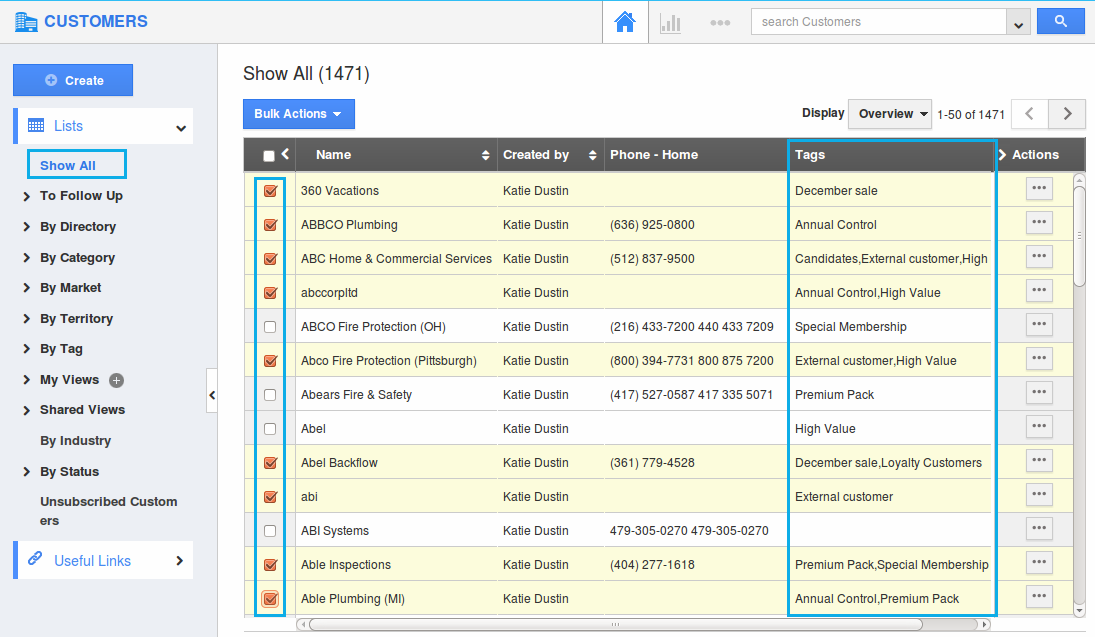Open the Display Overview dropdown
Image resolution: width=1095 pixels, height=637 pixels.
pos(889,114)
